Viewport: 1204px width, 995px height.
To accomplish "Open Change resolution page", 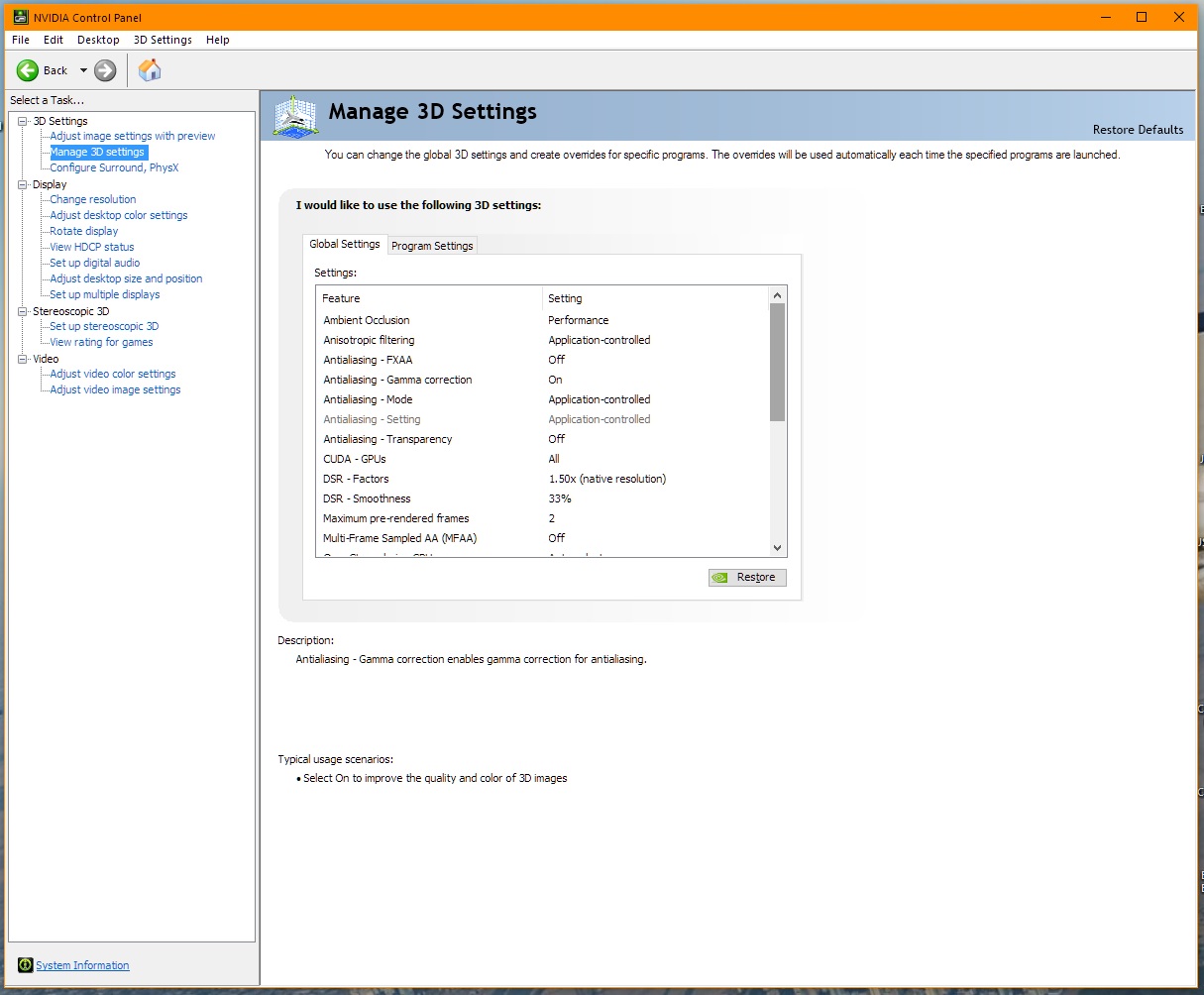I will 93,199.
